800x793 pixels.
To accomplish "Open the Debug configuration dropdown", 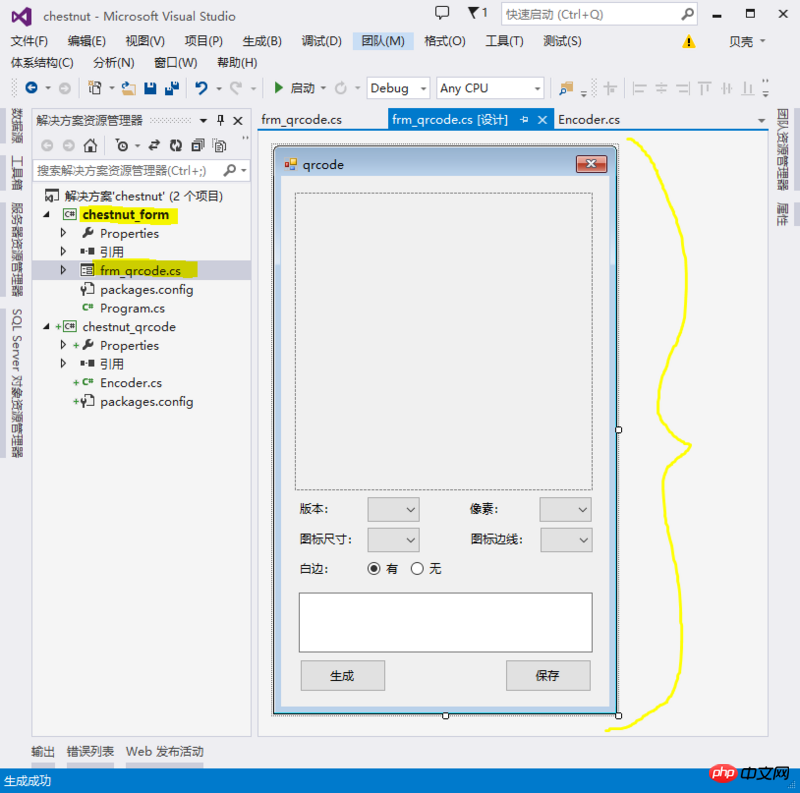I will [398, 88].
